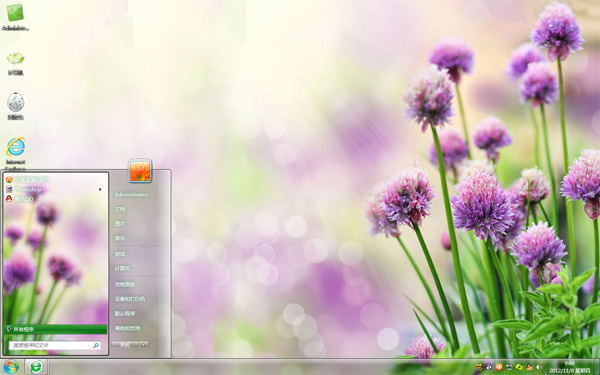Click the yellow-green ring tray icon
The image size is (600, 375).
(x=519, y=367)
